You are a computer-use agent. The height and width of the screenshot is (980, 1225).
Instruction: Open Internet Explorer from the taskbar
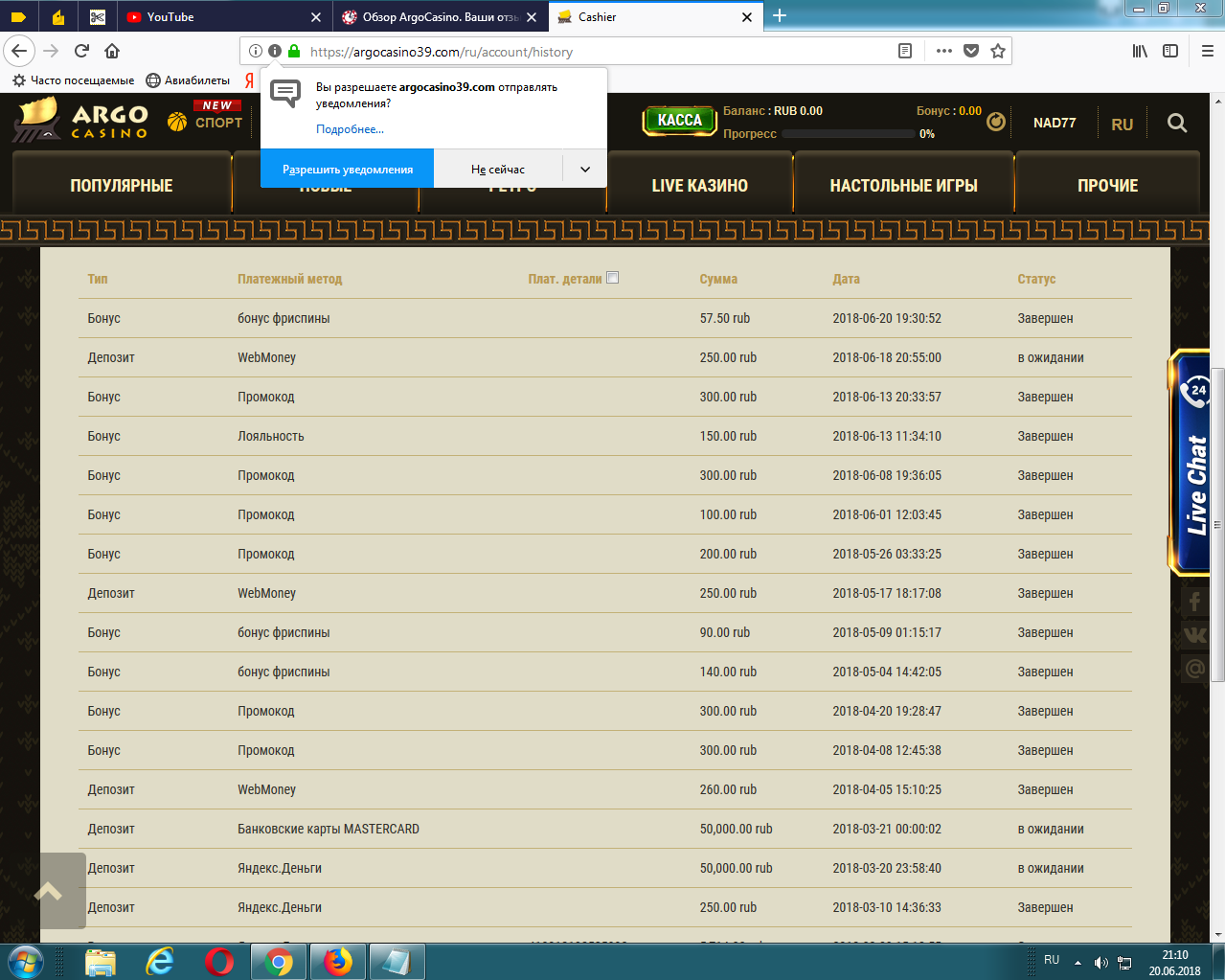pyautogui.click(x=160, y=962)
